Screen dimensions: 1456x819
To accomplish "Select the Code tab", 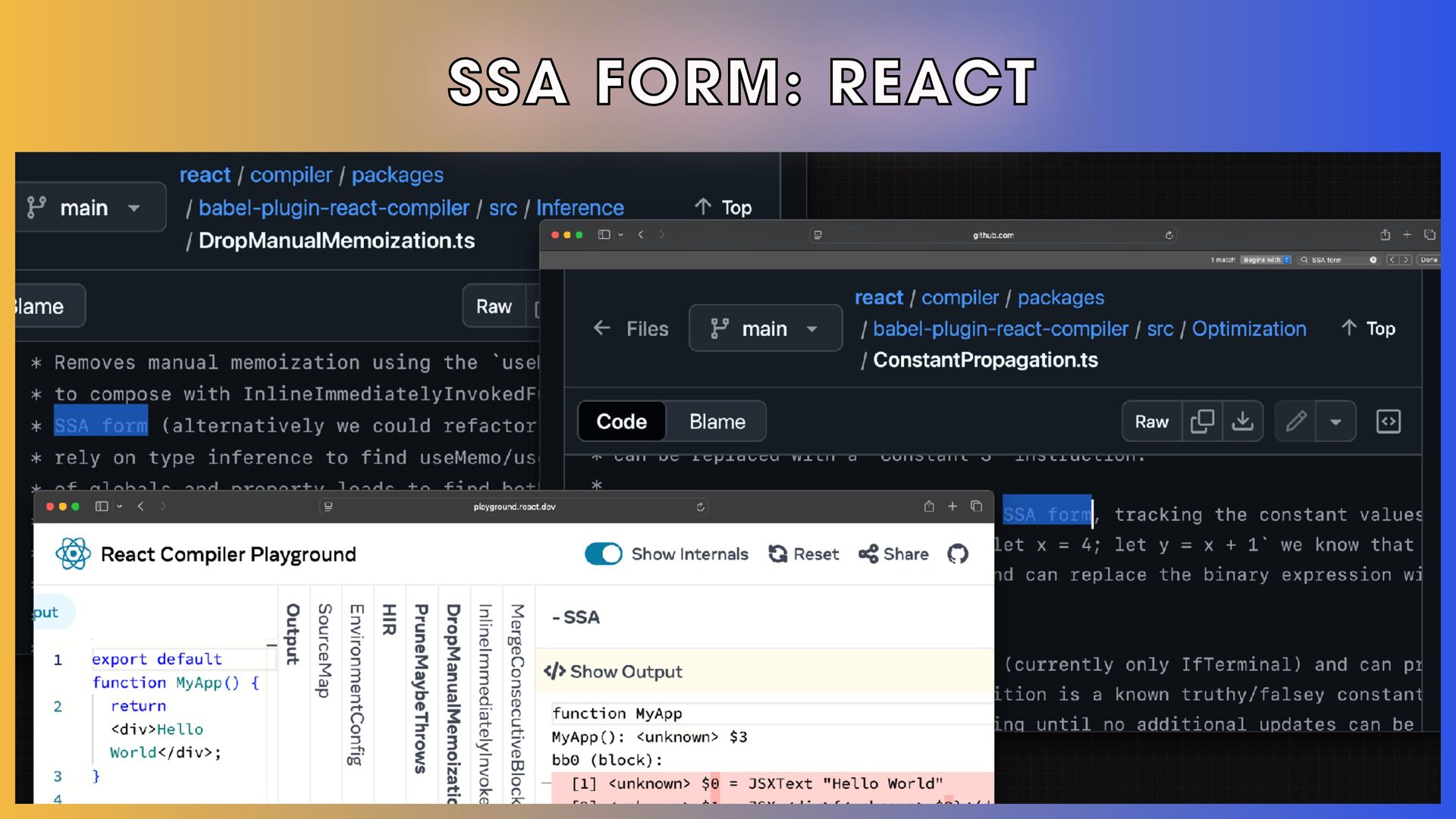I will [x=621, y=422].
